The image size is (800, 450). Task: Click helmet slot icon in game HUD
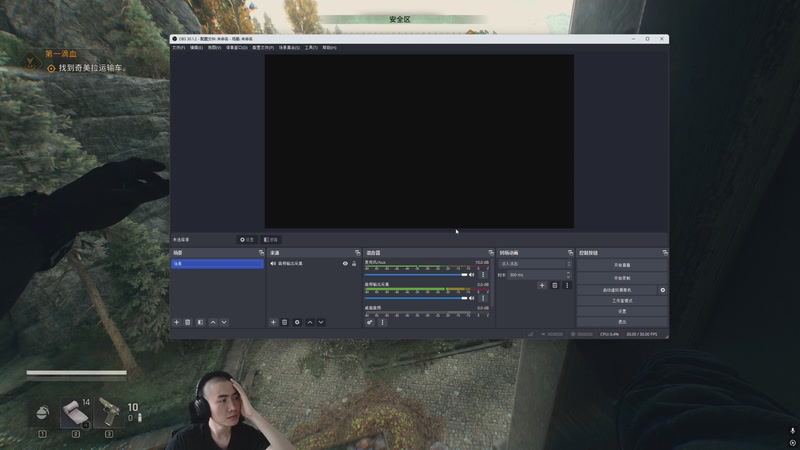tap(42, 412)
